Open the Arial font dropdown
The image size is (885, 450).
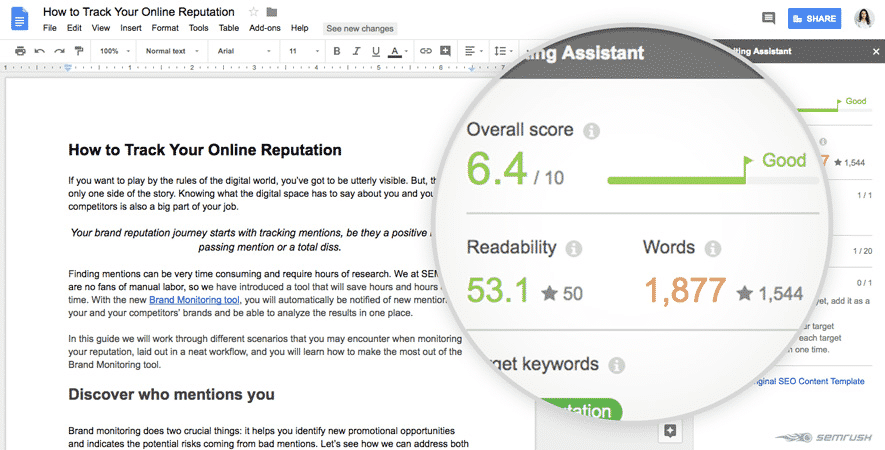(x=242, y=50)
